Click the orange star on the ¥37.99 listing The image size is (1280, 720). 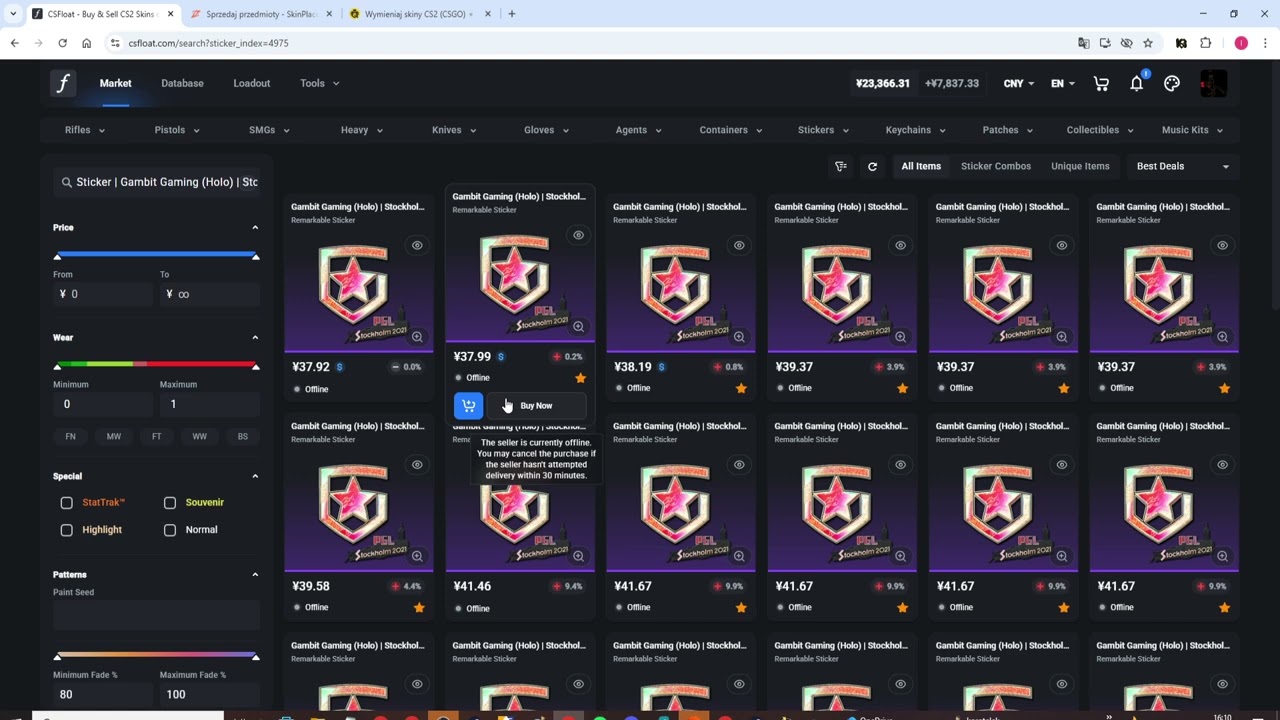click(x=580, y=378)
